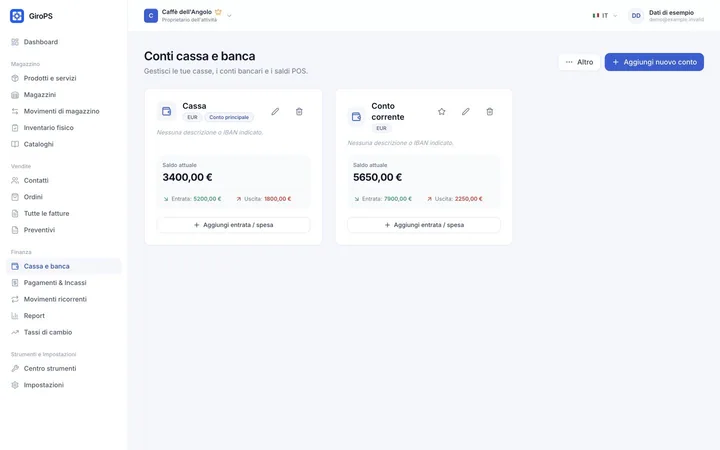Open Contatti in the sidebar

(64, 180)
